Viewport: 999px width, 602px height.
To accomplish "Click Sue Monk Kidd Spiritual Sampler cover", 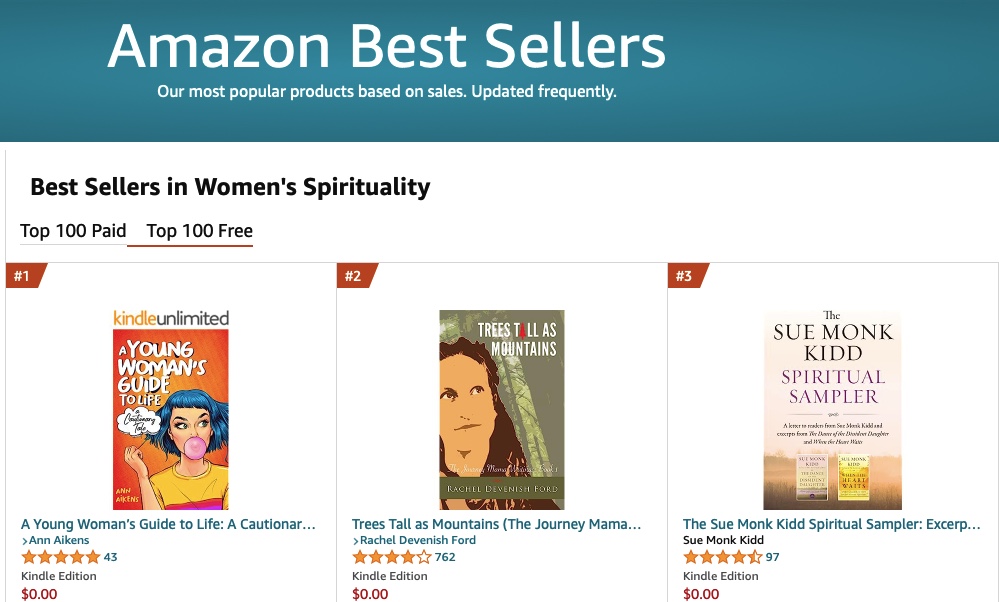I will pos(832,409).
